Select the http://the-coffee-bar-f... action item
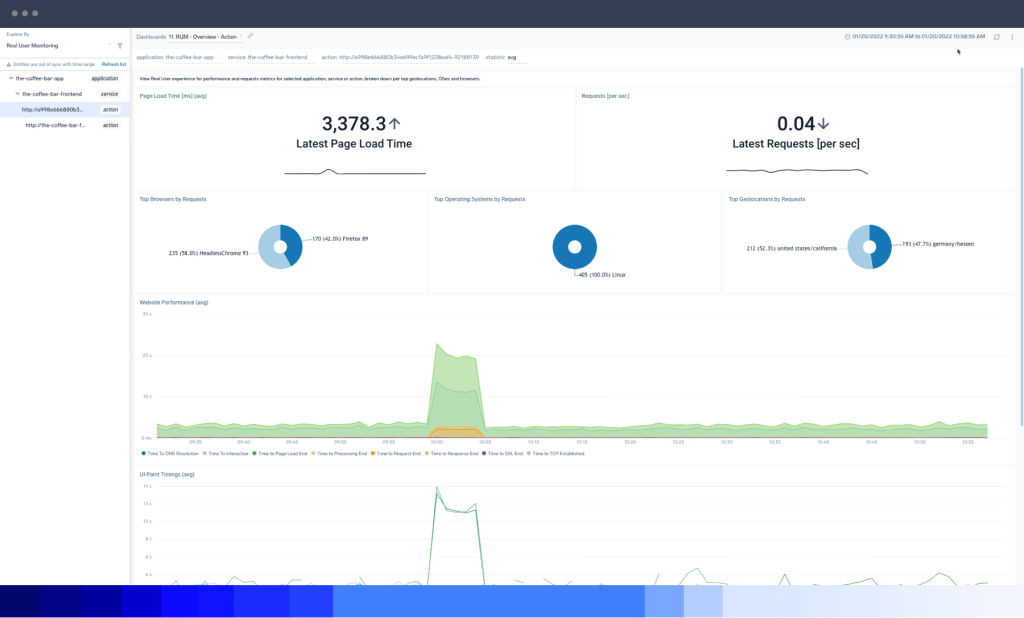1024x618 pixels. coord(55,125)
